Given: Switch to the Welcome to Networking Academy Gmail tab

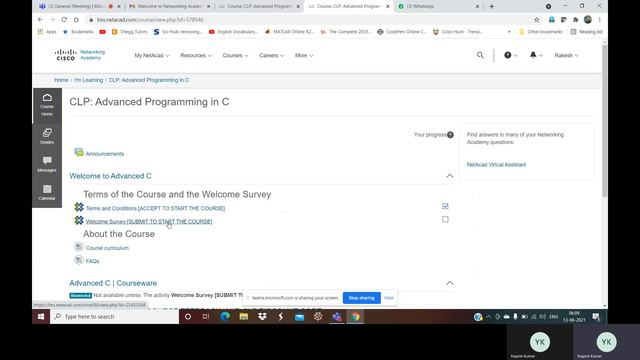Looking at the screenshot, I should point(169,7).
